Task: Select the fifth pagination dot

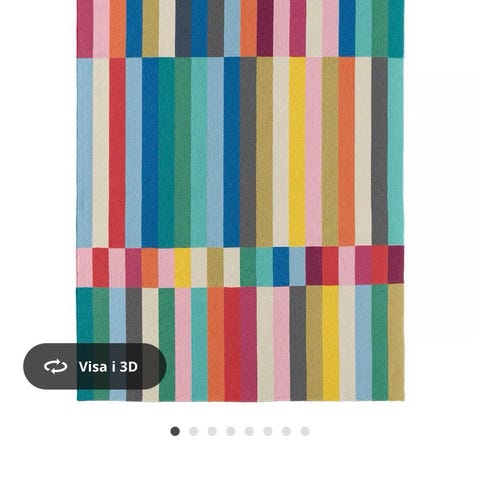Action: pos(249,431)
